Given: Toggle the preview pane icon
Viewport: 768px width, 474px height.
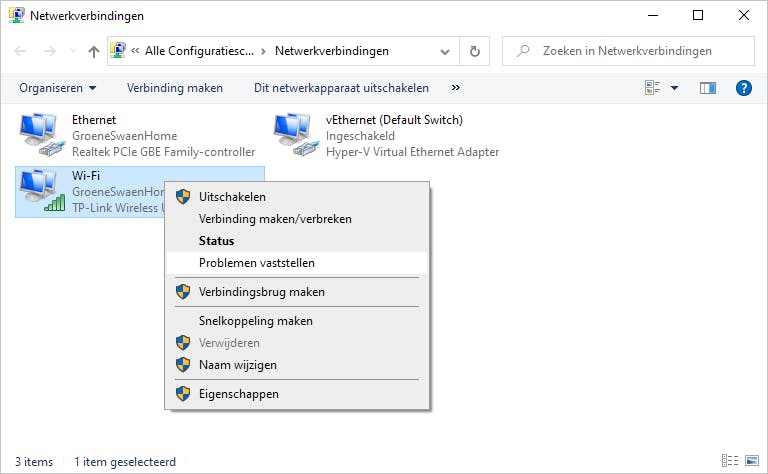Looking at the screenshot, I should pos(708,88).
